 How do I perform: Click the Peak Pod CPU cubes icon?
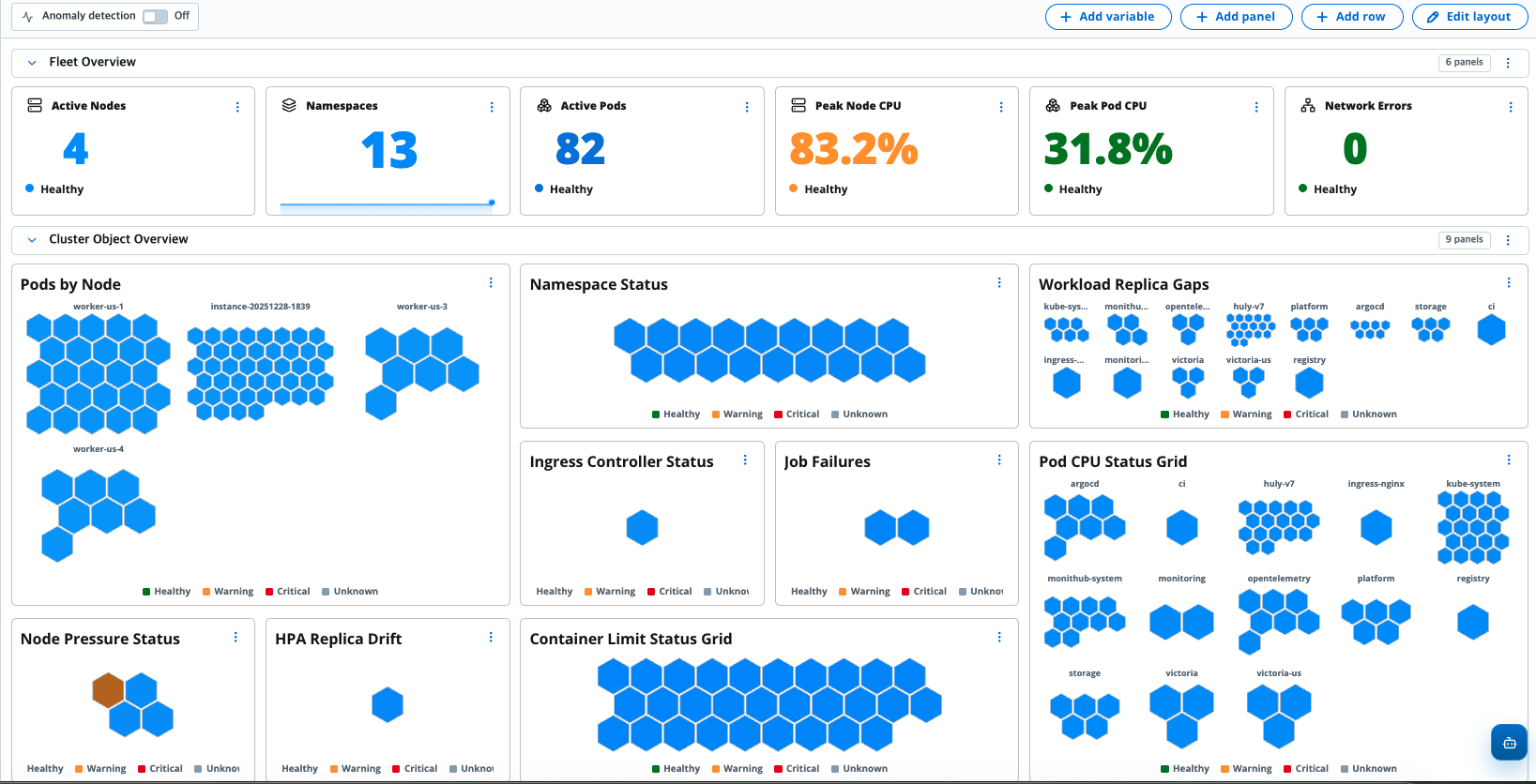tap(1053, 105)
